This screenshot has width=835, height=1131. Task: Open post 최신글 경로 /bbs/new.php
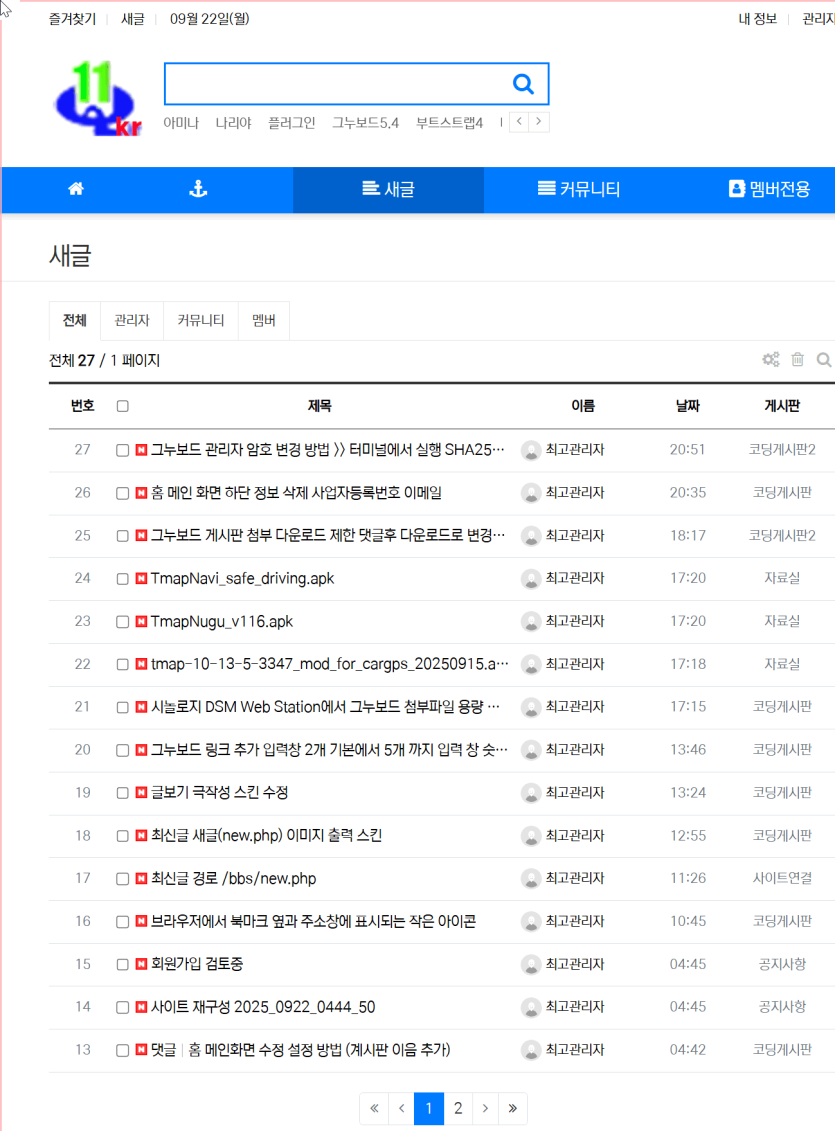pos(234,879)
